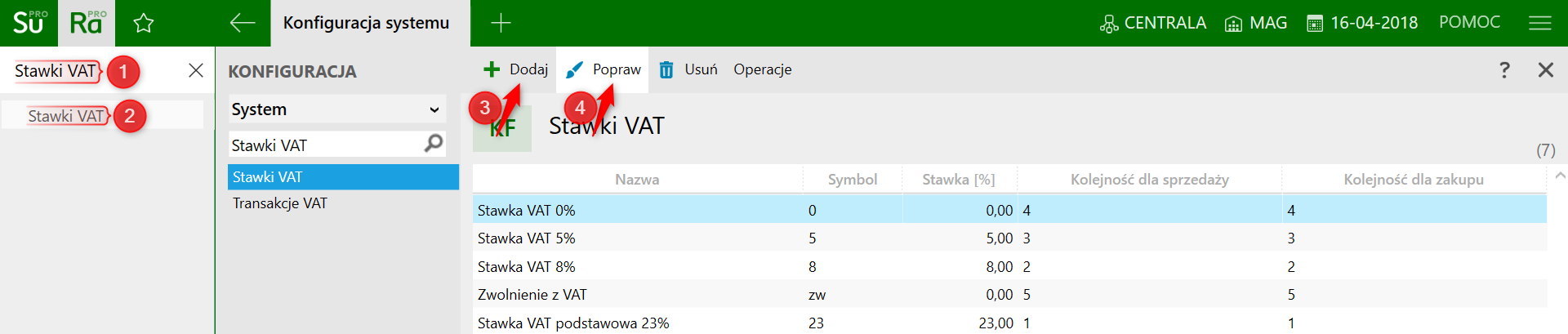
Task: Click Usuń to delete VAT rate
Action: tap(688, 69)
